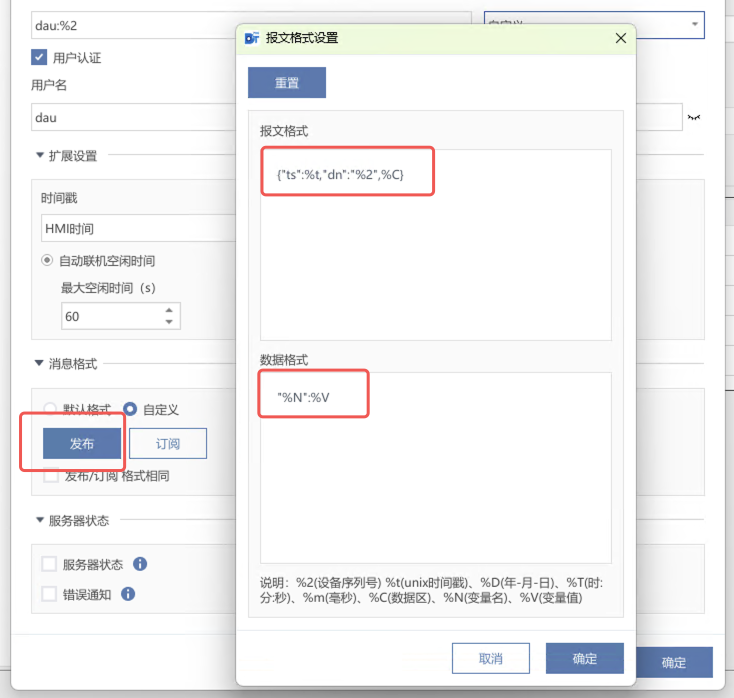The height and width of the screenshot is (698, 734).
Task: Increase 最大空闲时间 with up arrow
Action: [x=169, y=310]
